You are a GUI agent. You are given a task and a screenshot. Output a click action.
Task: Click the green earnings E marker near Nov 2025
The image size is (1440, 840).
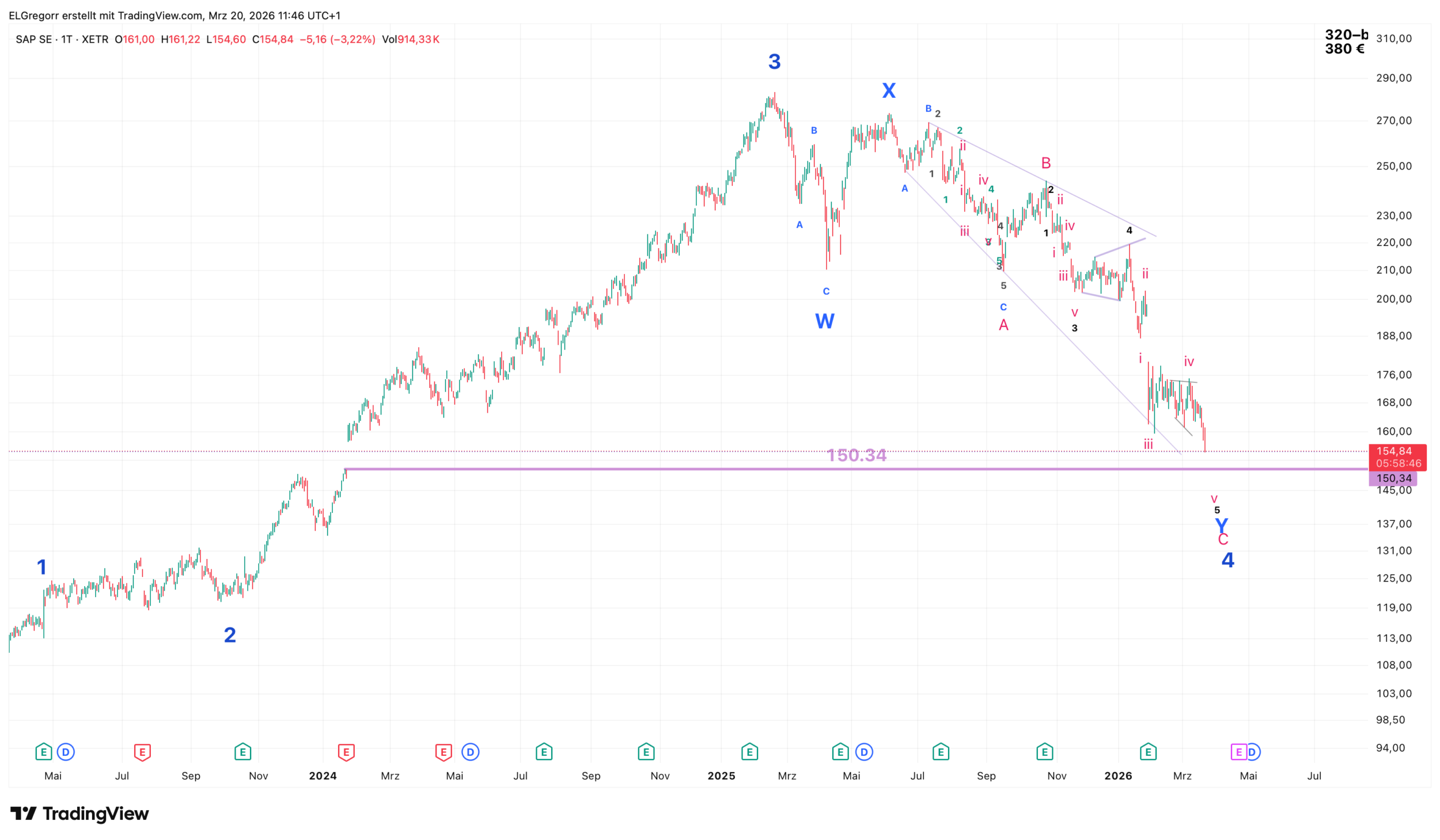(x=1045, y=752)
